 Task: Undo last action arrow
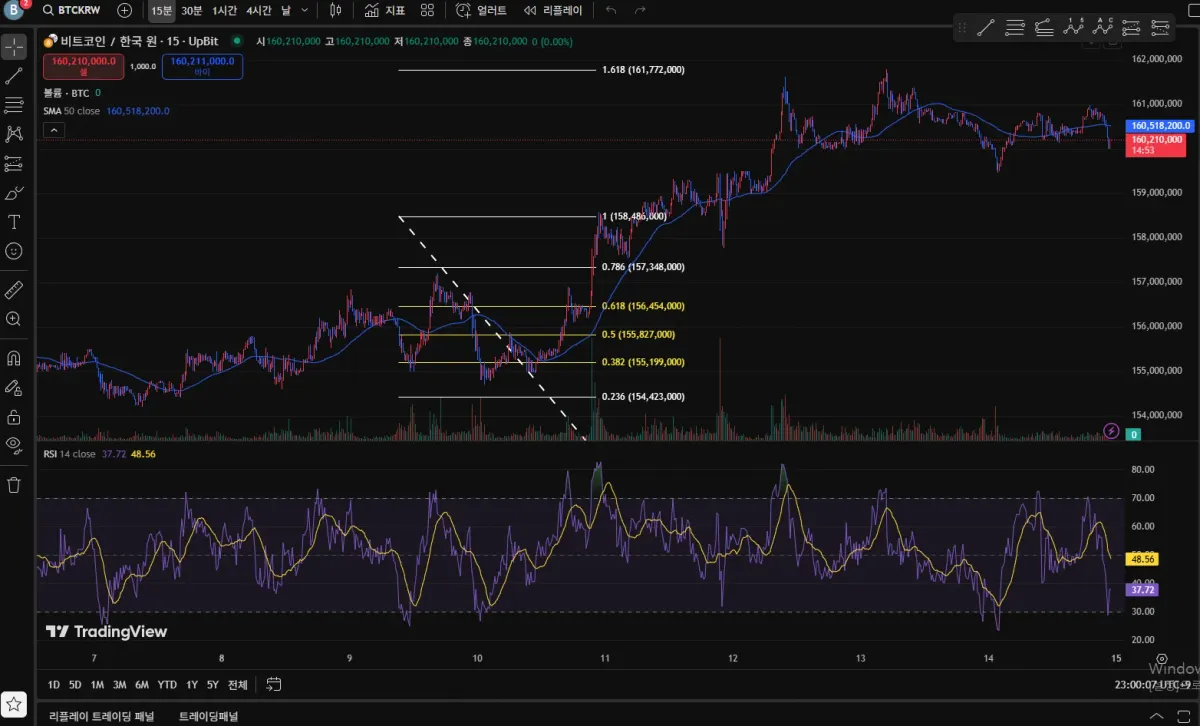(611, 10)
